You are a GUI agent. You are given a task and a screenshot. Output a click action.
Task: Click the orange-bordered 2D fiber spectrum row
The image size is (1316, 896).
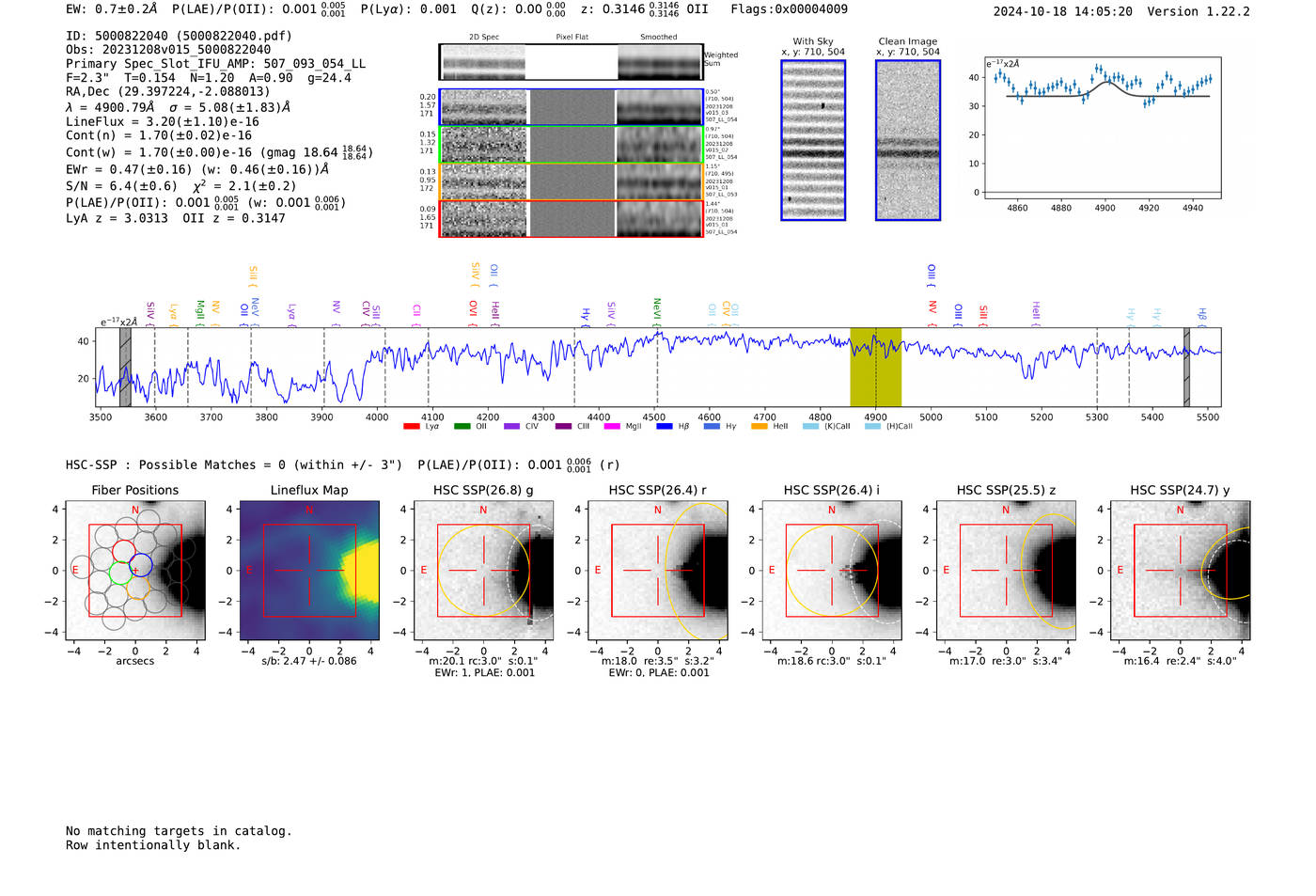[571, 181]
